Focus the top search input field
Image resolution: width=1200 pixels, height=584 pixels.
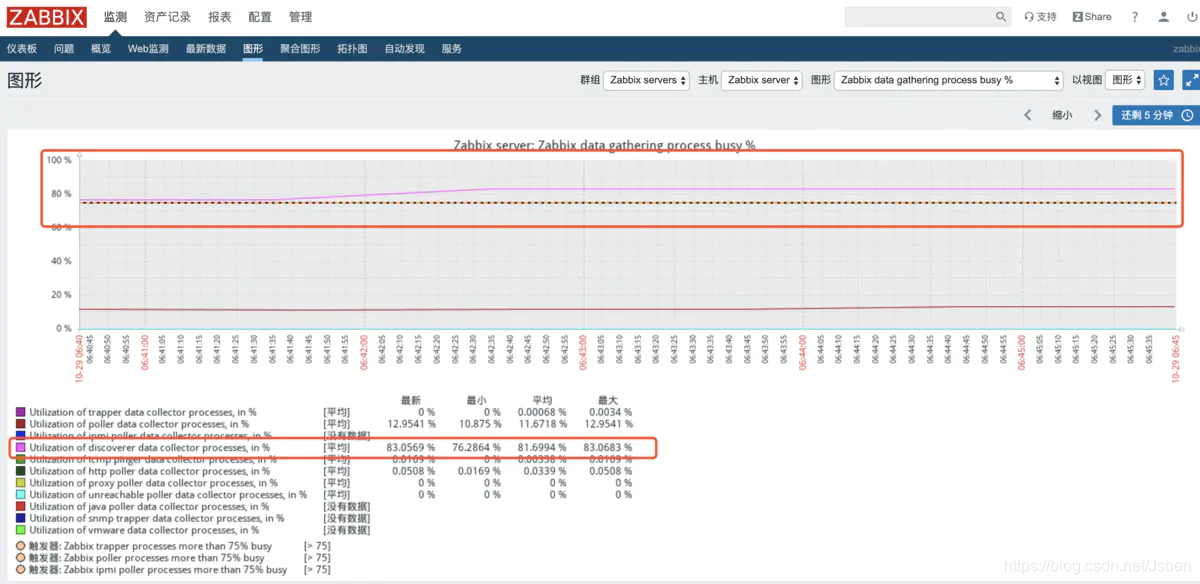coord(920,17)
